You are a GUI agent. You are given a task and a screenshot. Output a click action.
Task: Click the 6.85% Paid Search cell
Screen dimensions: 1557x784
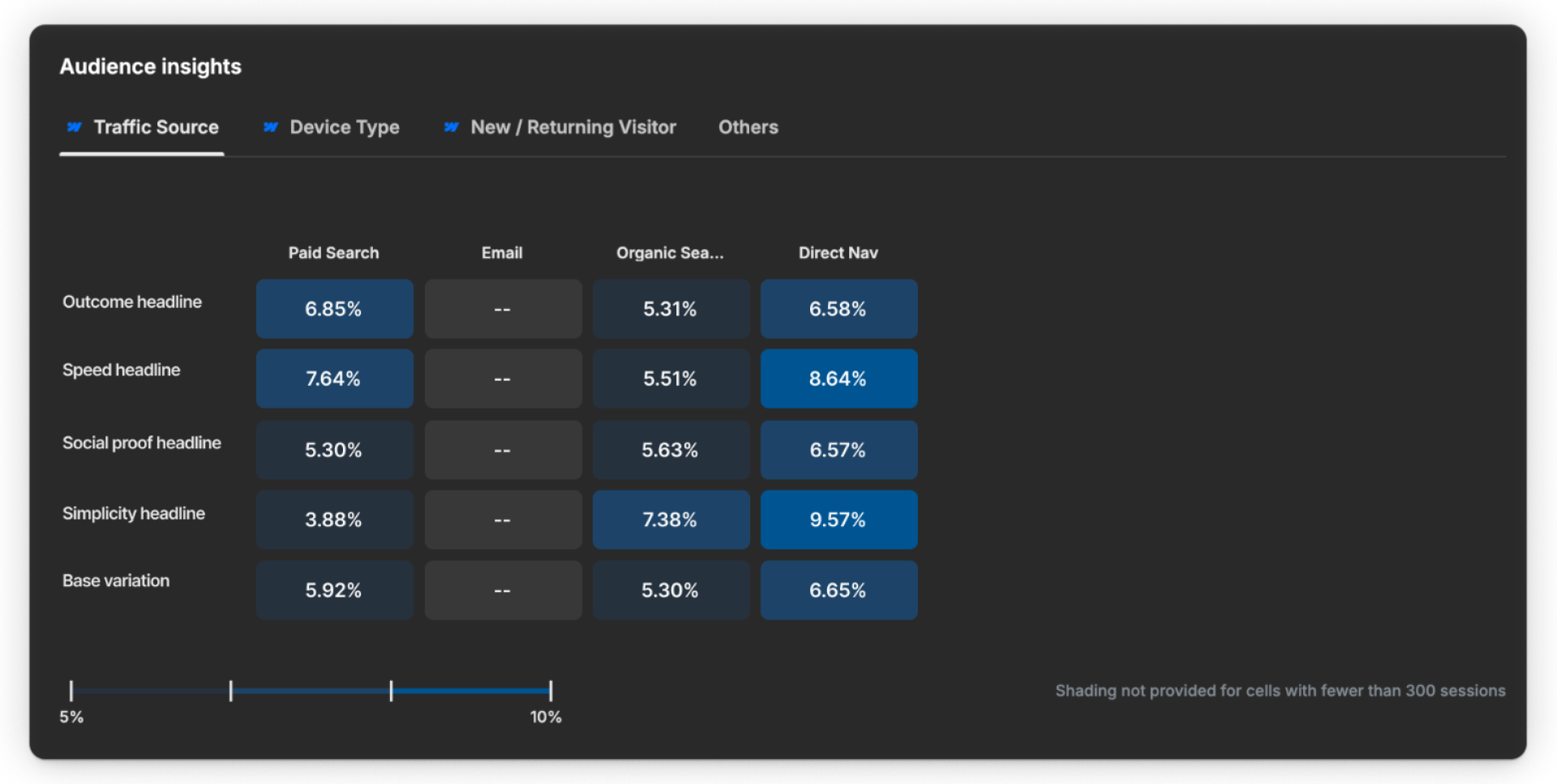click(335, 309)
